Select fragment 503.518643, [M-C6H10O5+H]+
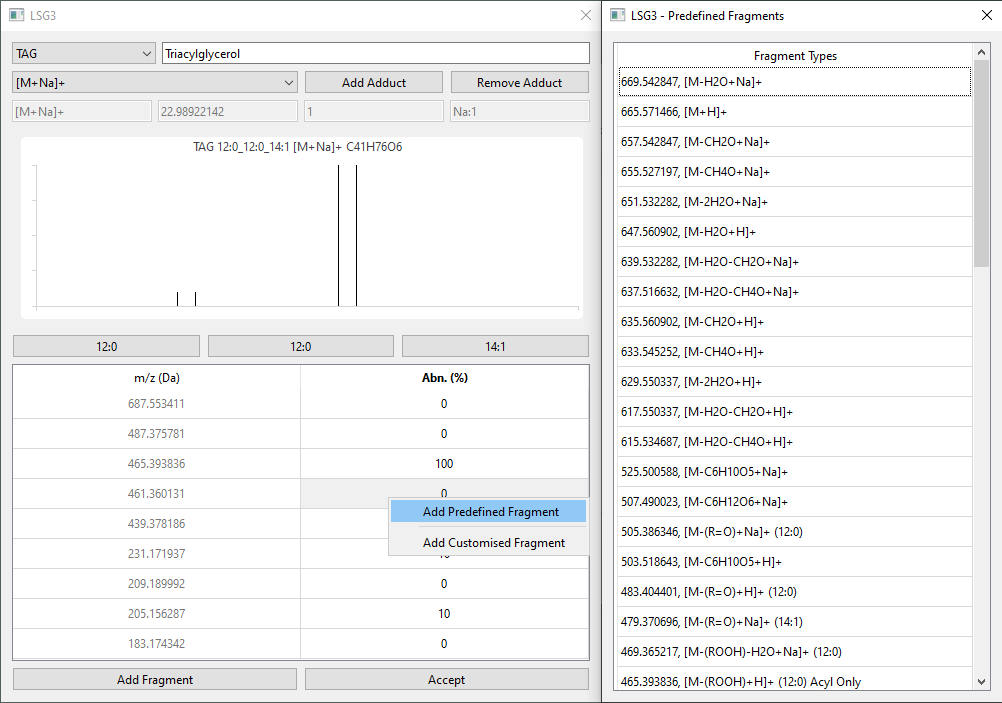Viewport: 1002px width, 703px height. [795, 562]
